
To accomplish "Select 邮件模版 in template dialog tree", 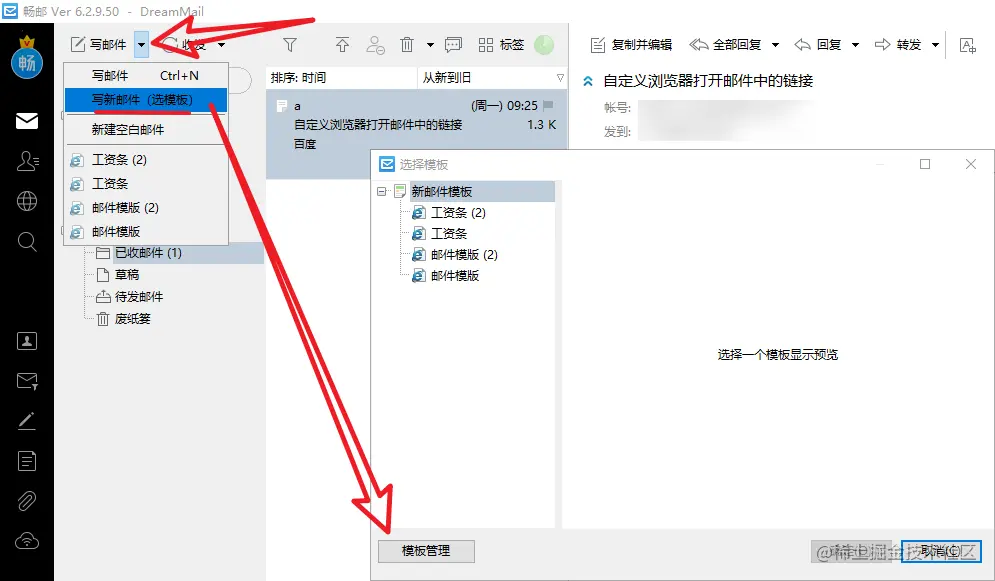I will [454, 275].
